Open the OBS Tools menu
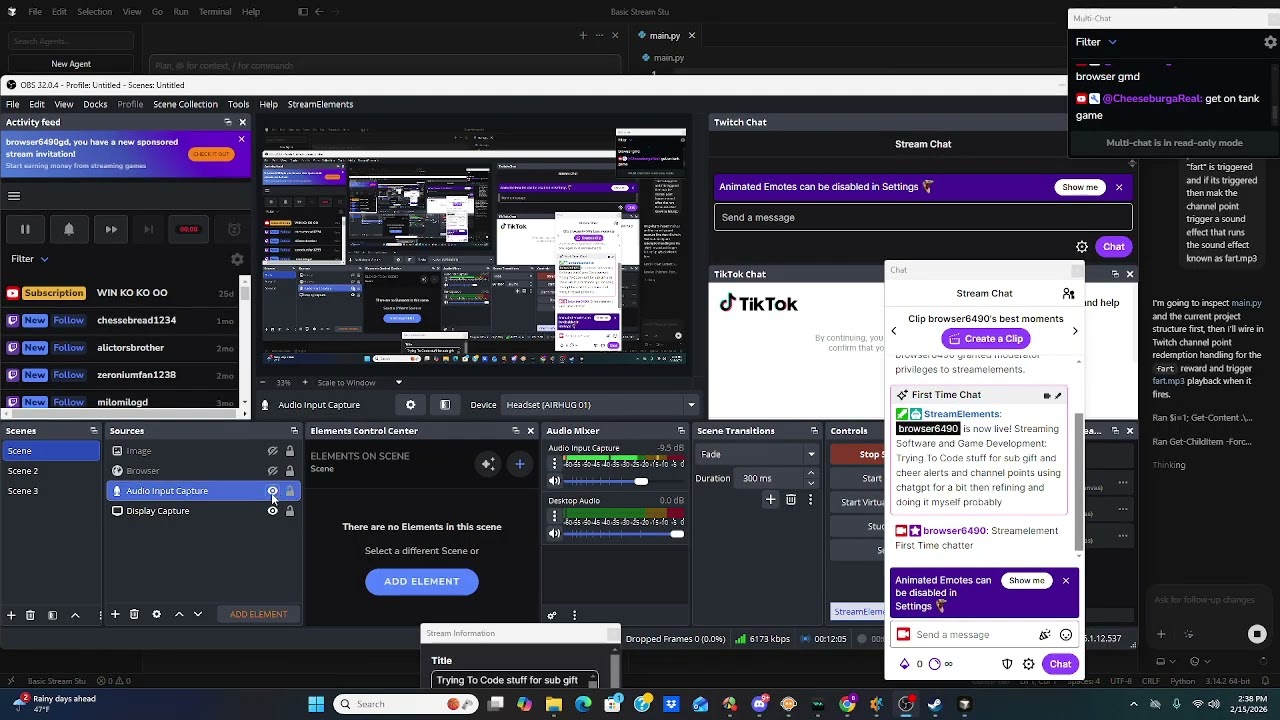This screenshot has width=1280, height=720. click(x=238, y=104)
